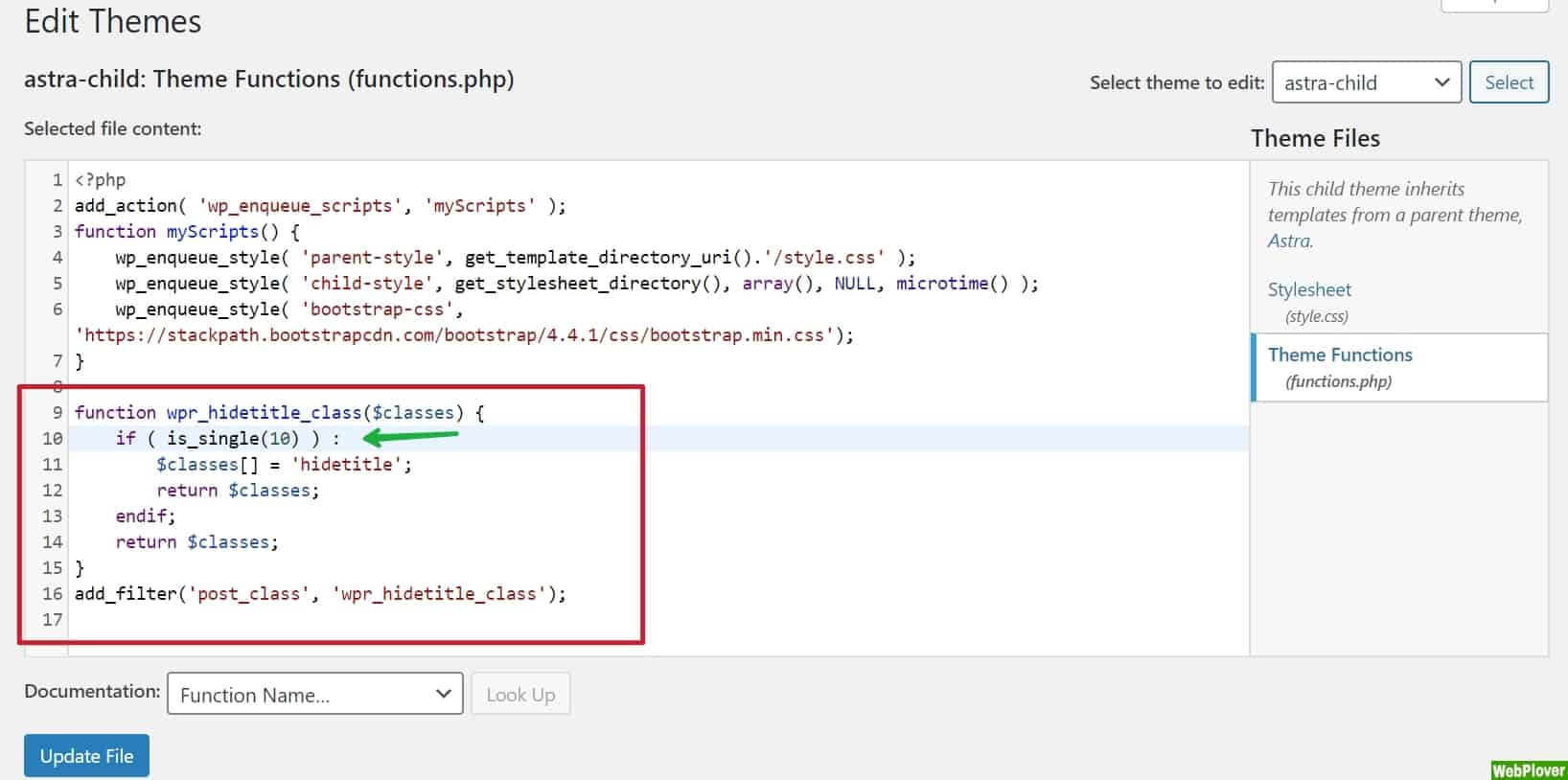Click the Select theme button
Screen dimensions: 1568x780
click(x=1509, y=82)
